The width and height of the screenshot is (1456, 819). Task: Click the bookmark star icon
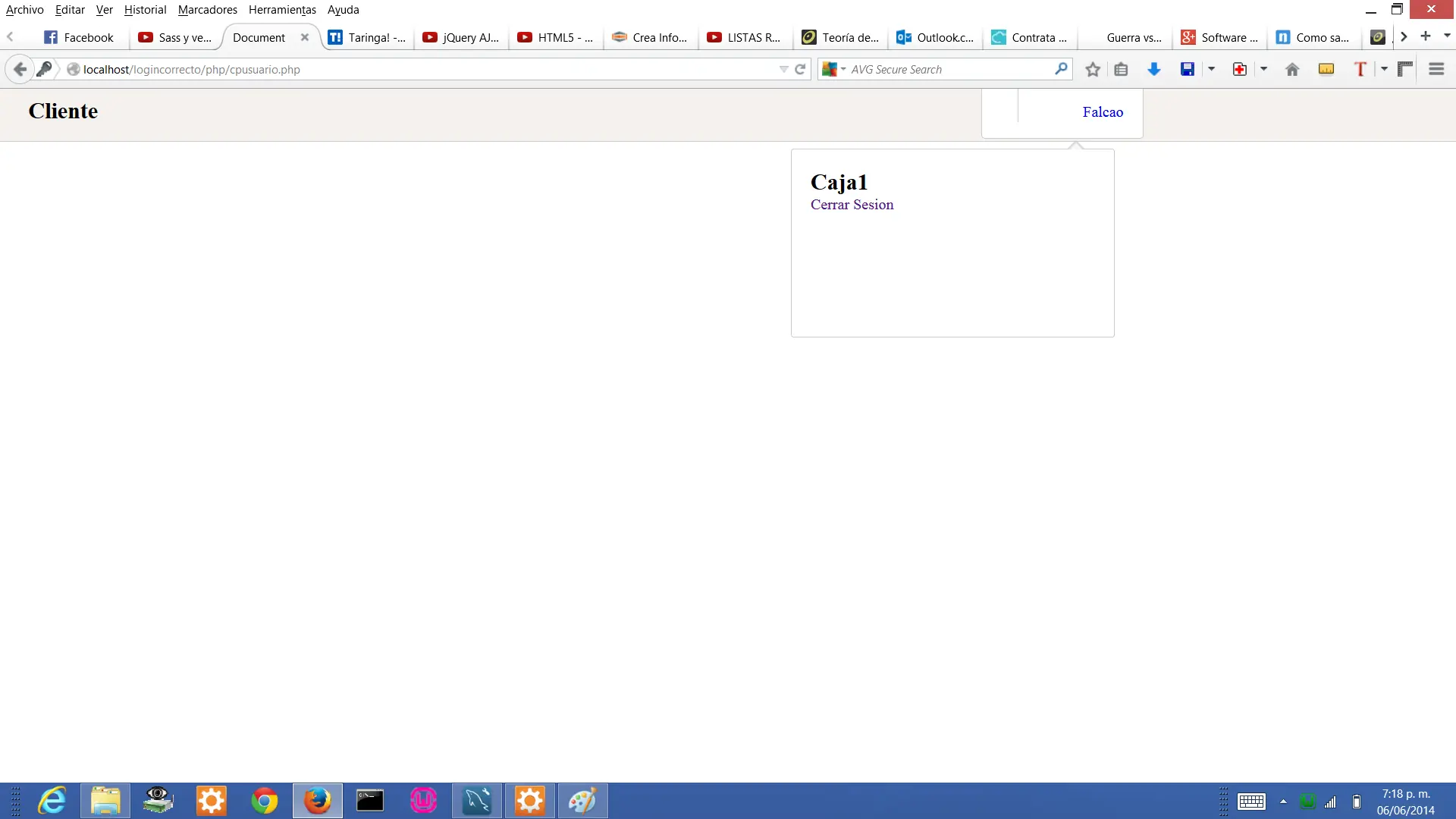[x=1092, y=69]
